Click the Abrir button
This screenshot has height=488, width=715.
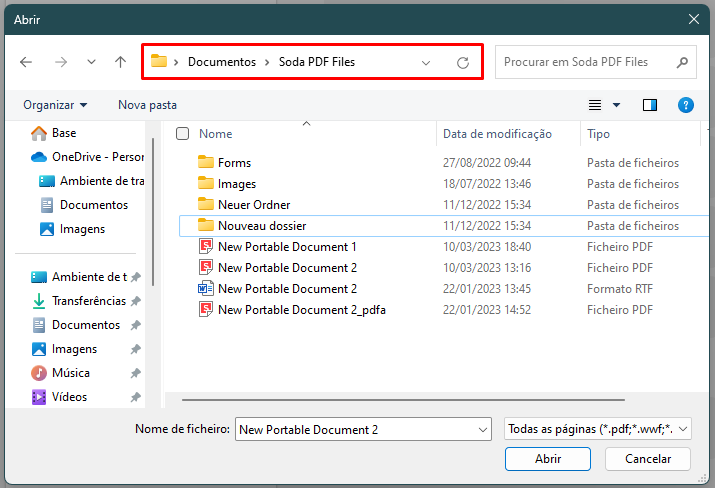pyautogui.click(x=548, y=459)
